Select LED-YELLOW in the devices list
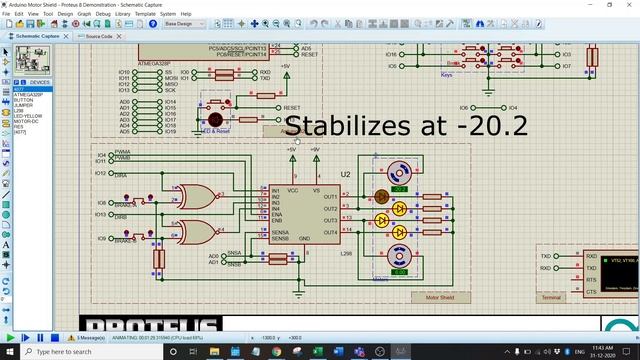Screen dimensions: 640x360 [28, 116]
